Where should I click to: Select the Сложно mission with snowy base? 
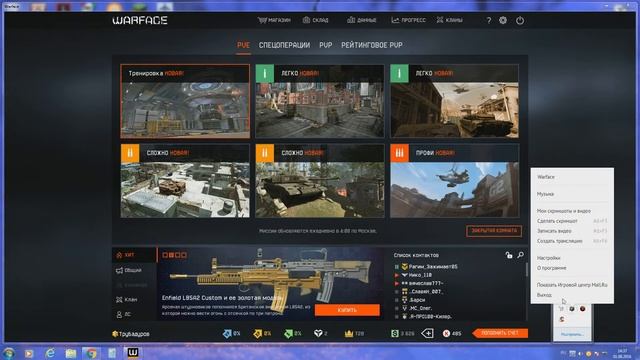185,181
